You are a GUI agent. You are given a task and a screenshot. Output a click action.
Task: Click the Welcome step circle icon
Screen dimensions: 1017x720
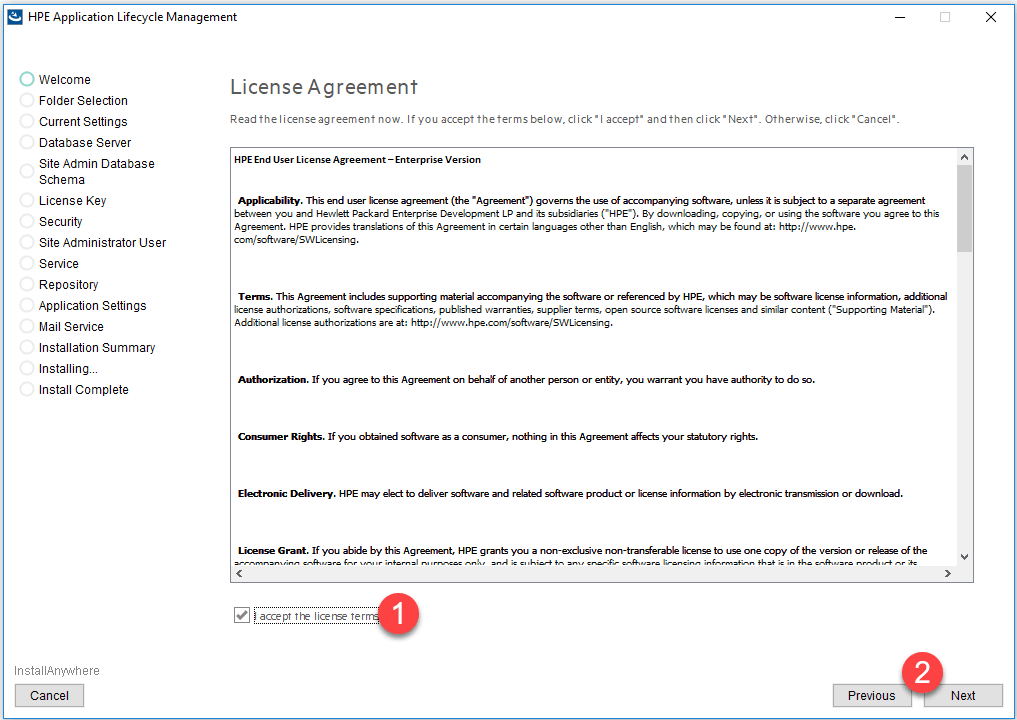pos(27,80)
